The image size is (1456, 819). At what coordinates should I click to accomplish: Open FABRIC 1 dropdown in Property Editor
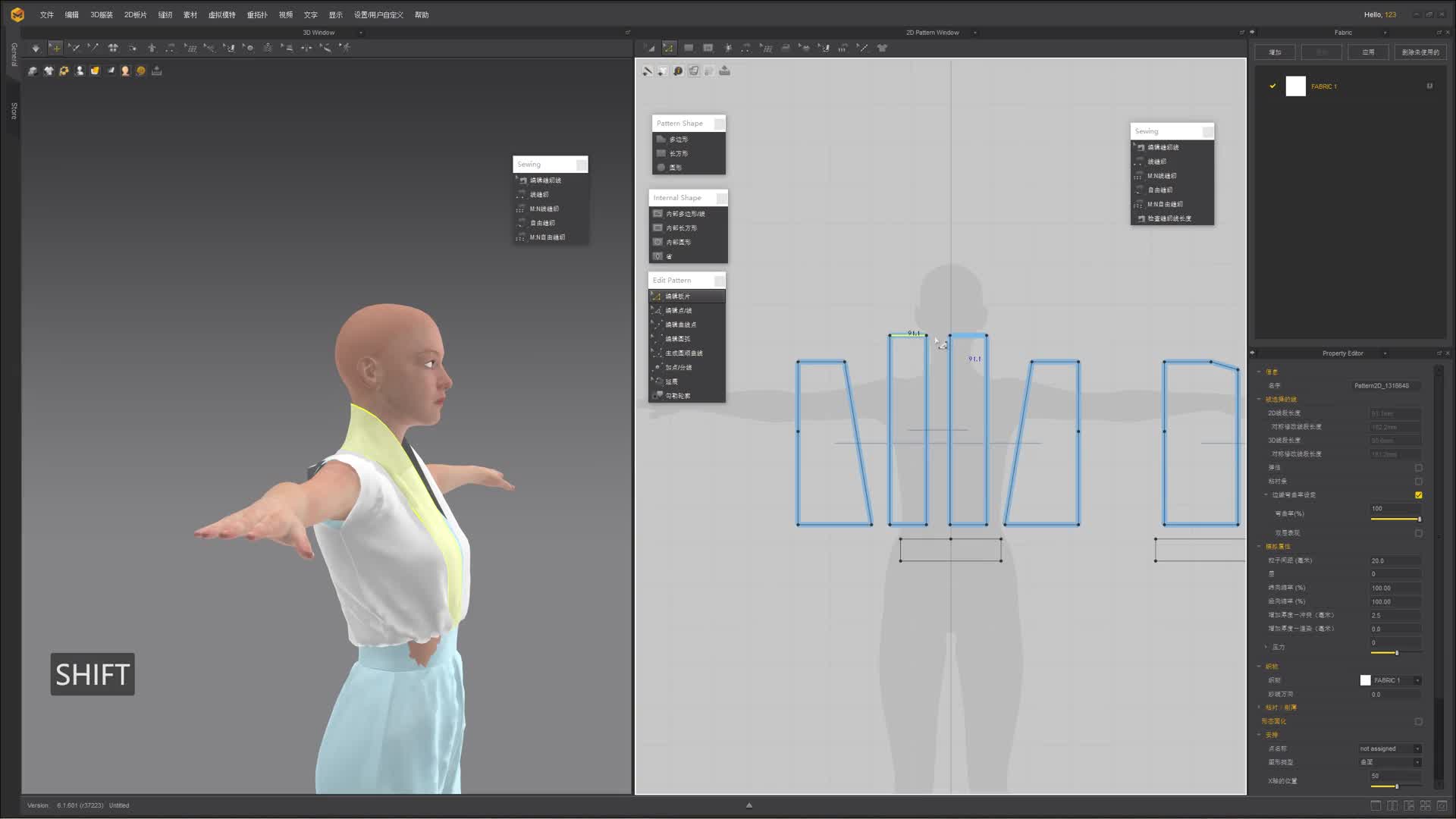1417,680
